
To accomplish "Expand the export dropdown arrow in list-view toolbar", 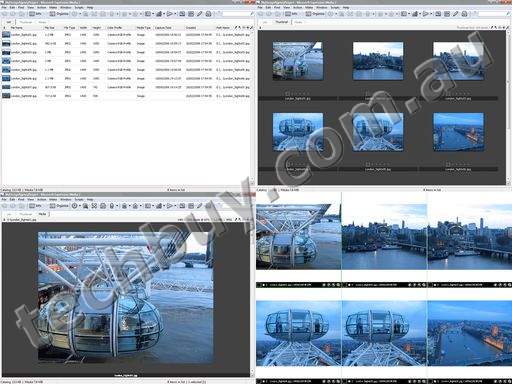I will tap(164, 14).
